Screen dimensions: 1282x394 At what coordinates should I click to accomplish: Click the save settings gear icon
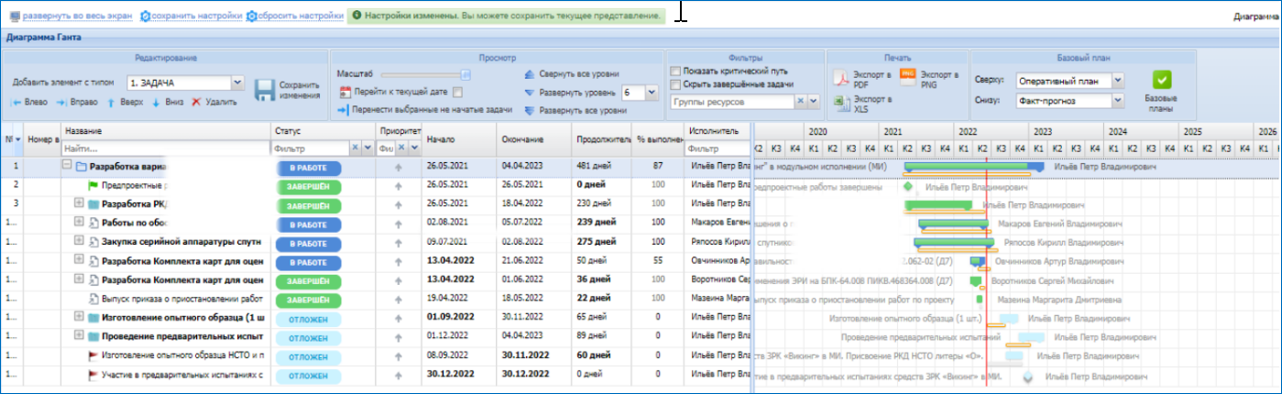145,17
